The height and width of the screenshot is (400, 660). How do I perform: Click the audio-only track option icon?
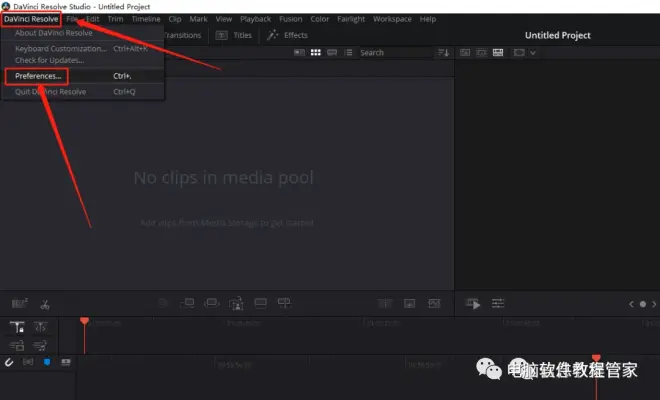coord(40,346)
